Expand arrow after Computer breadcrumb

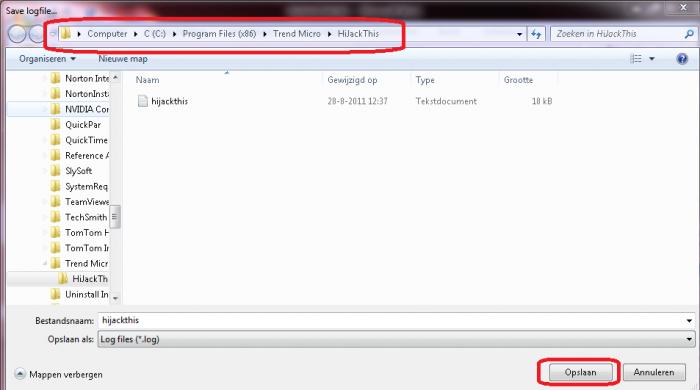click(135, 34)
